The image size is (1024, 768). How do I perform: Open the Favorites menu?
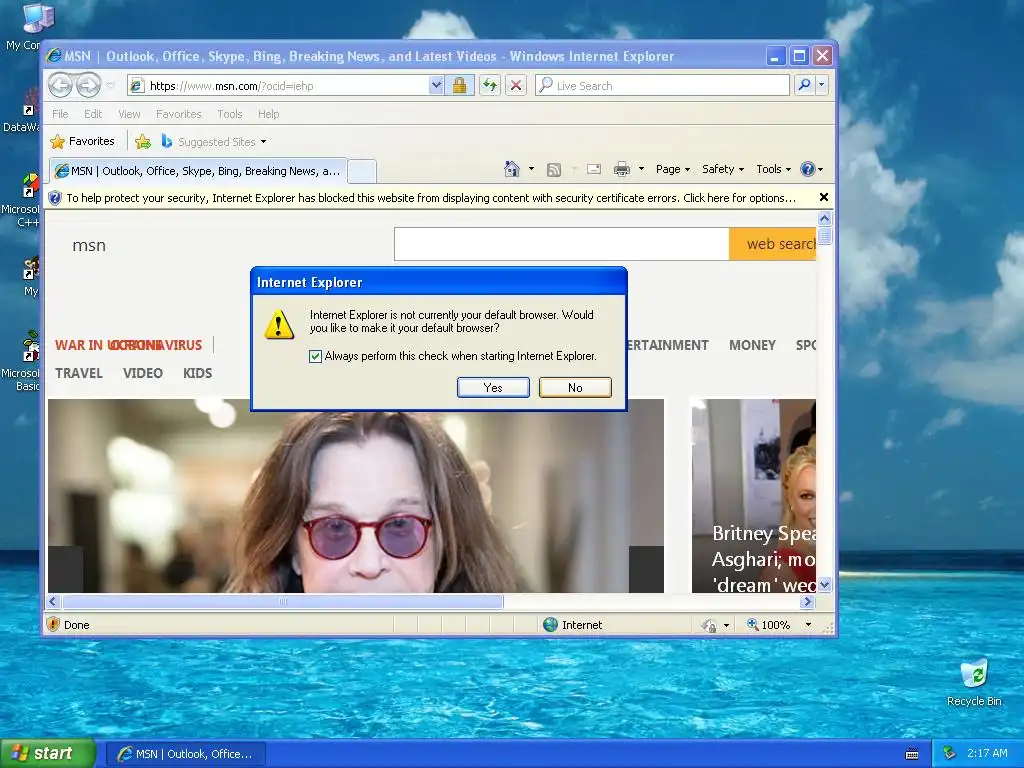point(178,114)
